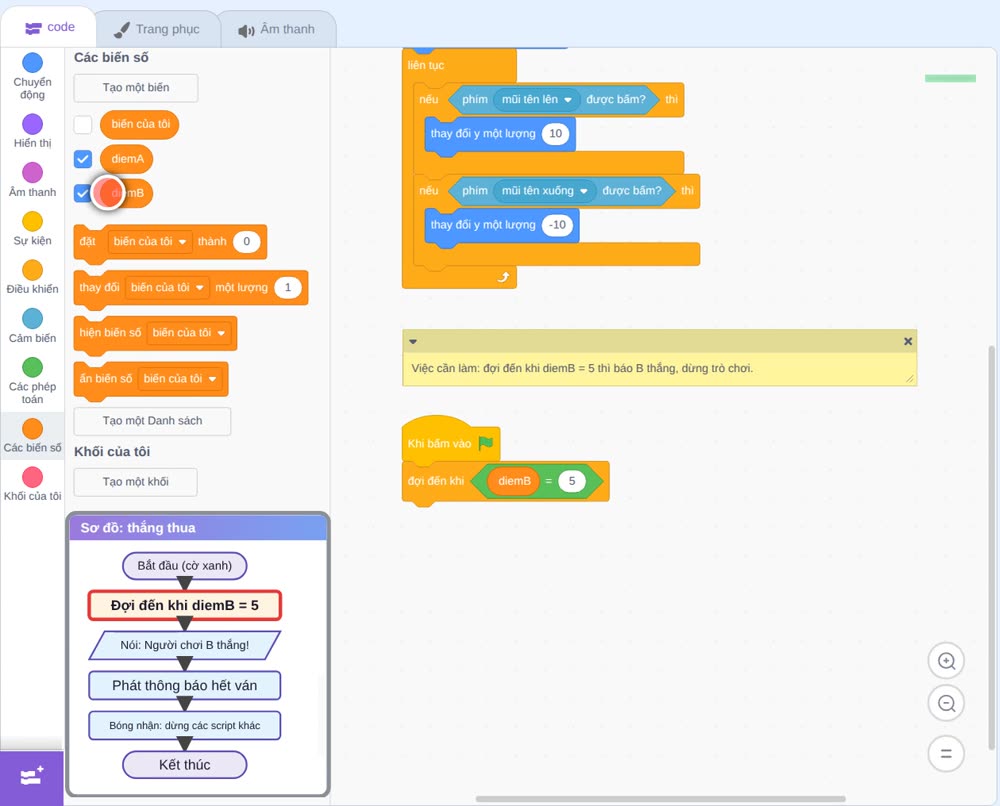Screen dimensions: 1000x806
Task: Click Tạo một khối button
Action: (136, 482)
